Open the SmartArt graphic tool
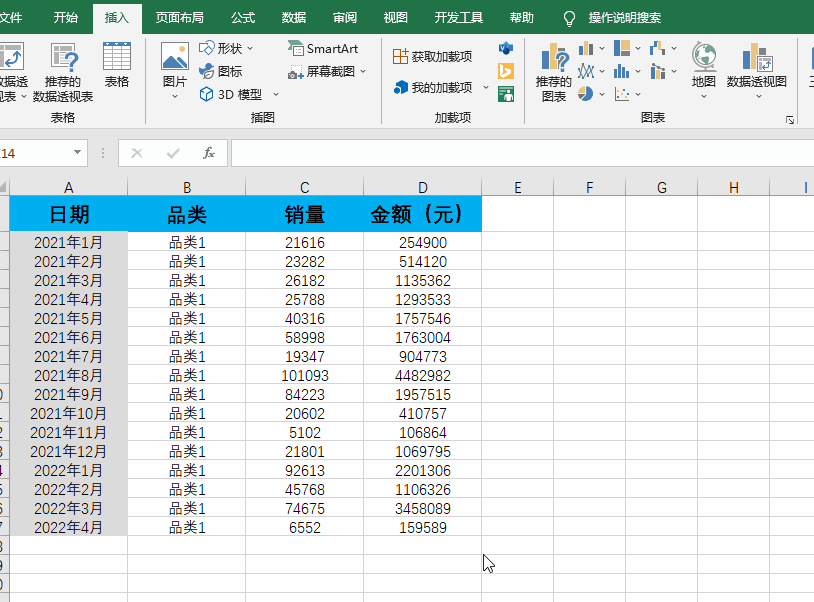 tap(323, 48)
